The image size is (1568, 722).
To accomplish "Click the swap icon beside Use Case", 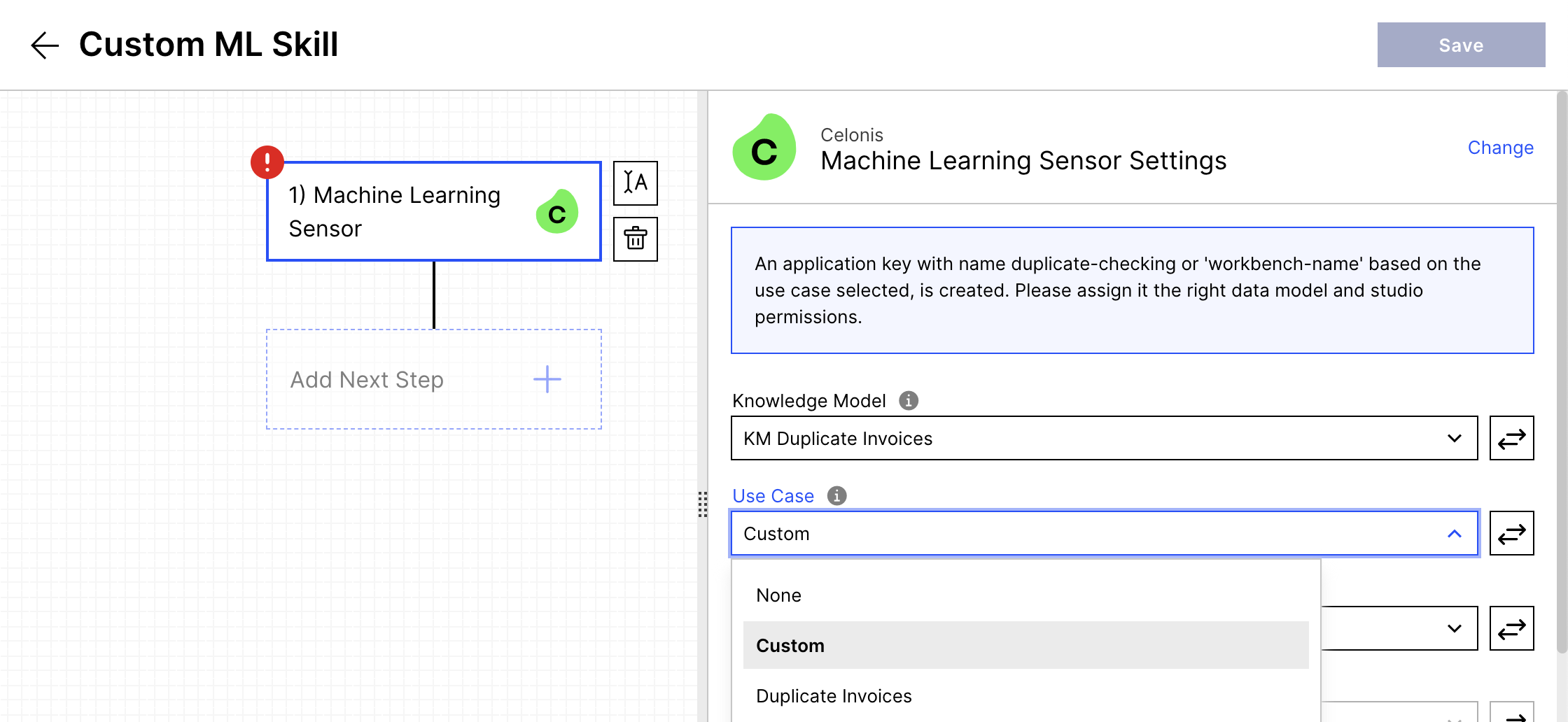I will (x=1512, y=533).
